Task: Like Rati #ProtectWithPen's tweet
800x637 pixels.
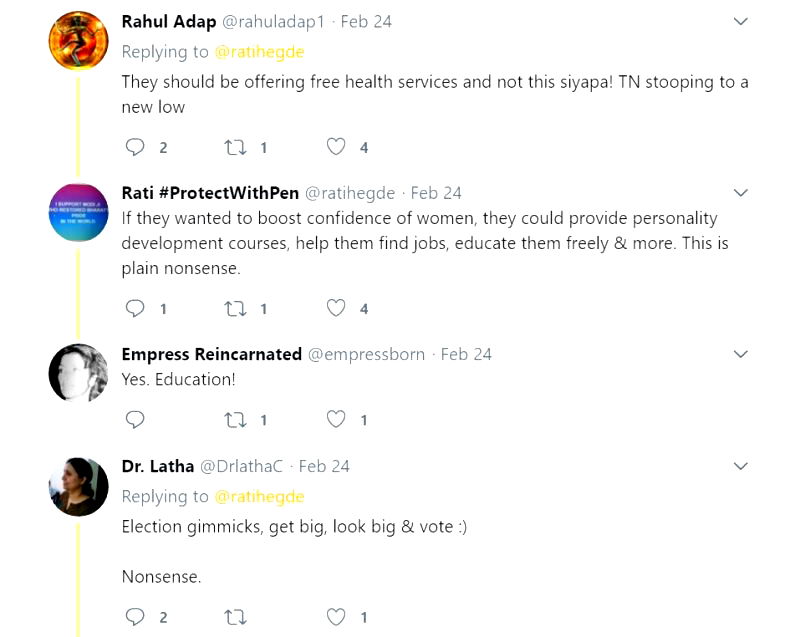Action: tap(337, 308)
